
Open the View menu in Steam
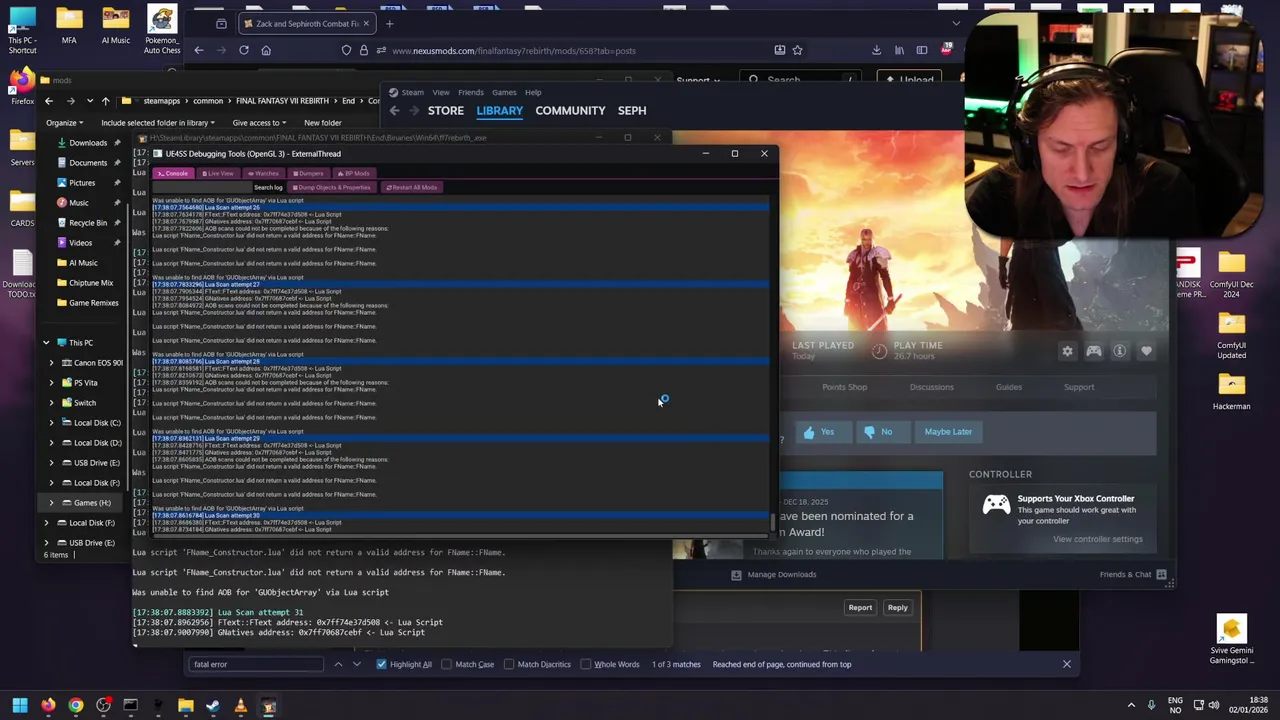click(441, 92)
